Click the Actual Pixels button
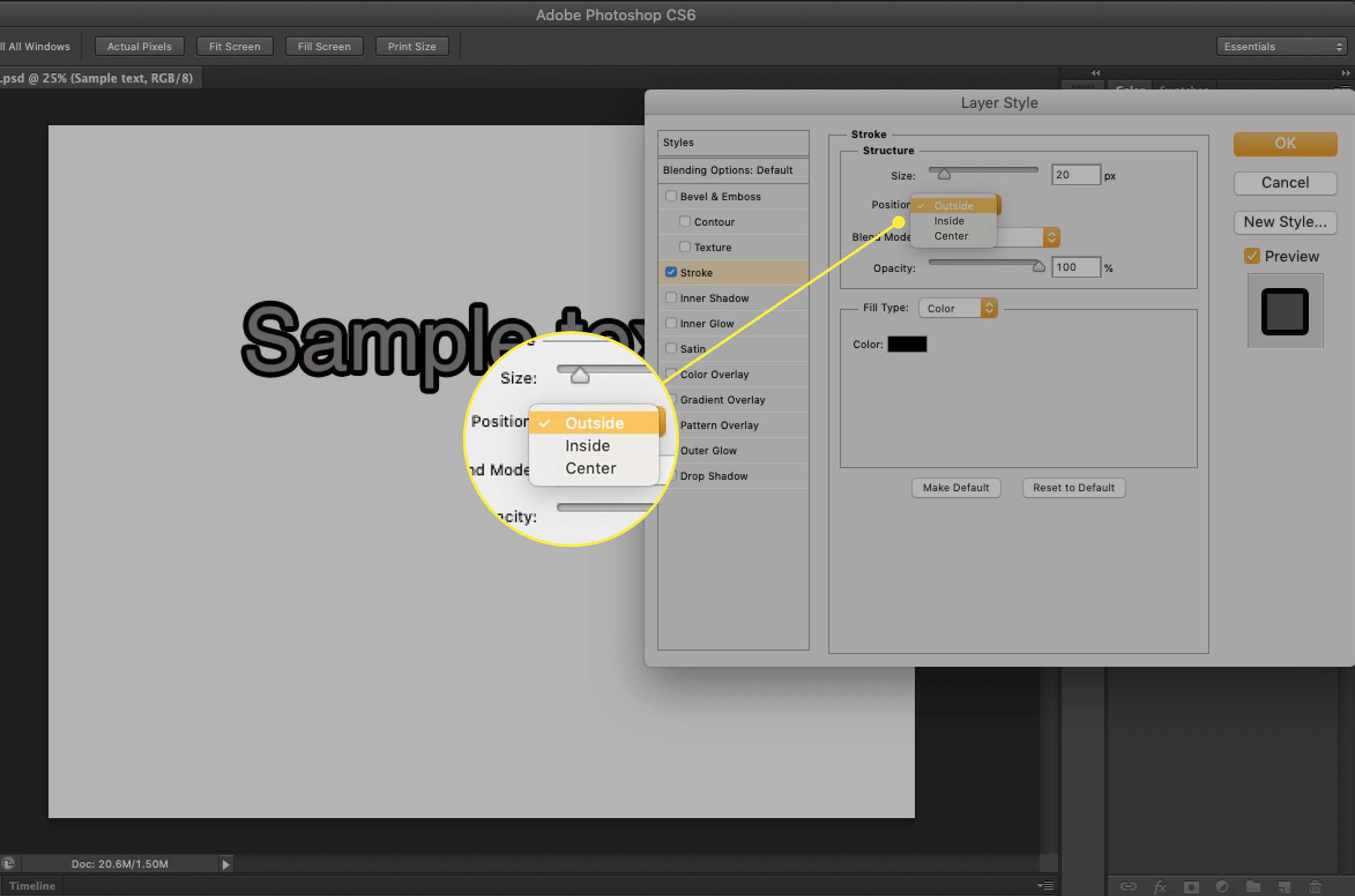The height and width of the screenshot is (896, 1355). [x=139, y=47]
